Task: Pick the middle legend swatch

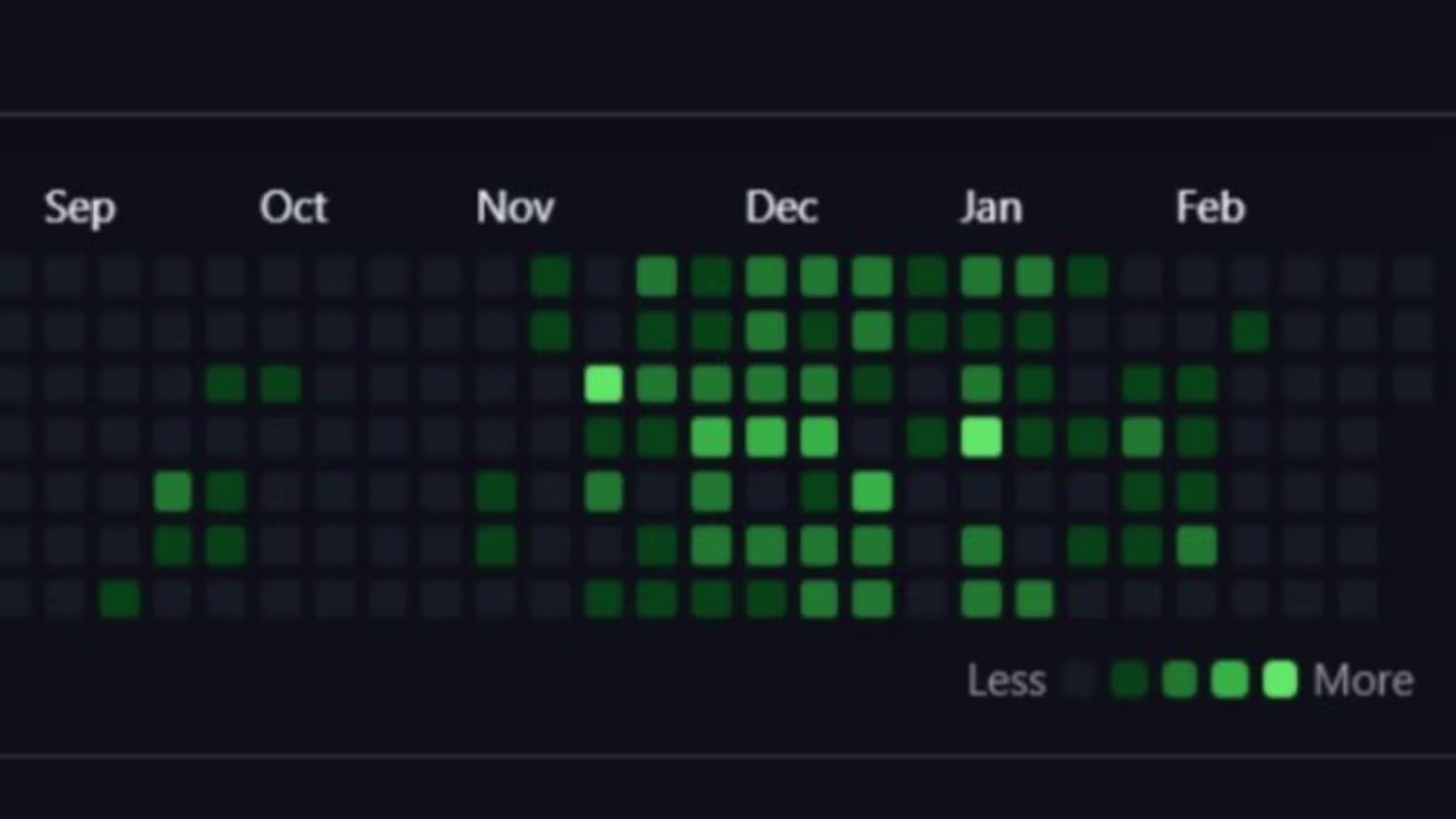Action: 1179,680
